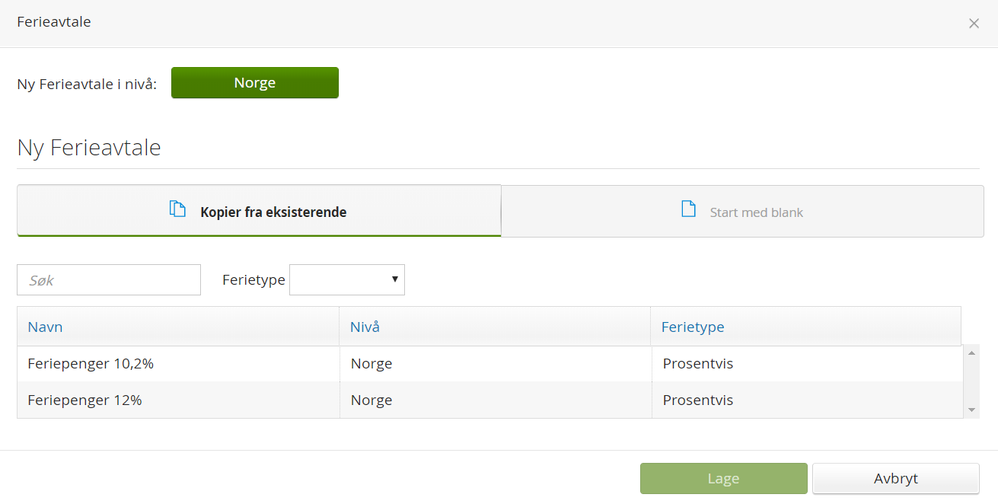Switch to the Kopier fra eksisterende tab
The width and height of the screenshot is (998, 504).
259,211
